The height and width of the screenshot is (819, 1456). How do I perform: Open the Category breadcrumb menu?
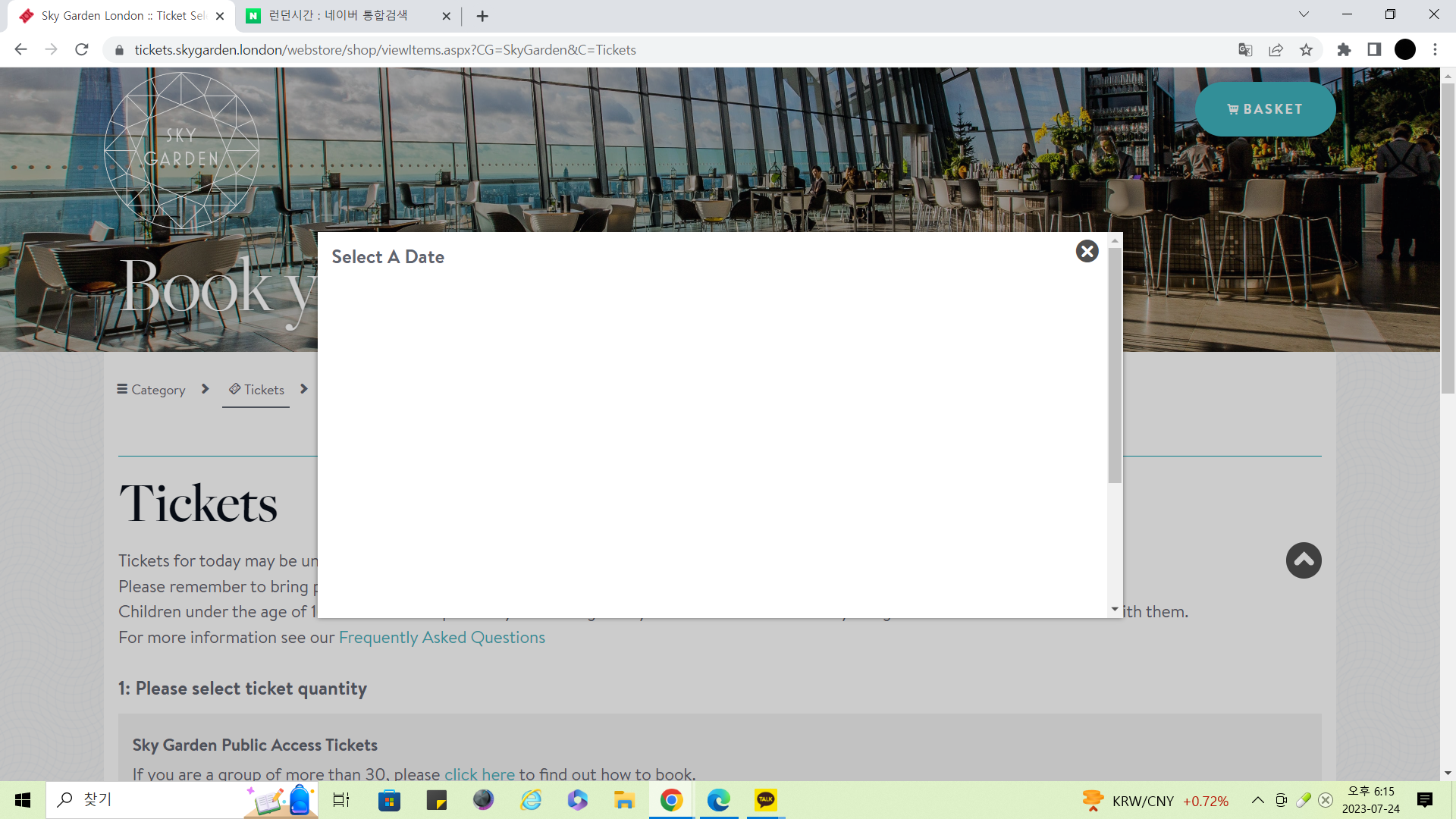click(151, 390)
